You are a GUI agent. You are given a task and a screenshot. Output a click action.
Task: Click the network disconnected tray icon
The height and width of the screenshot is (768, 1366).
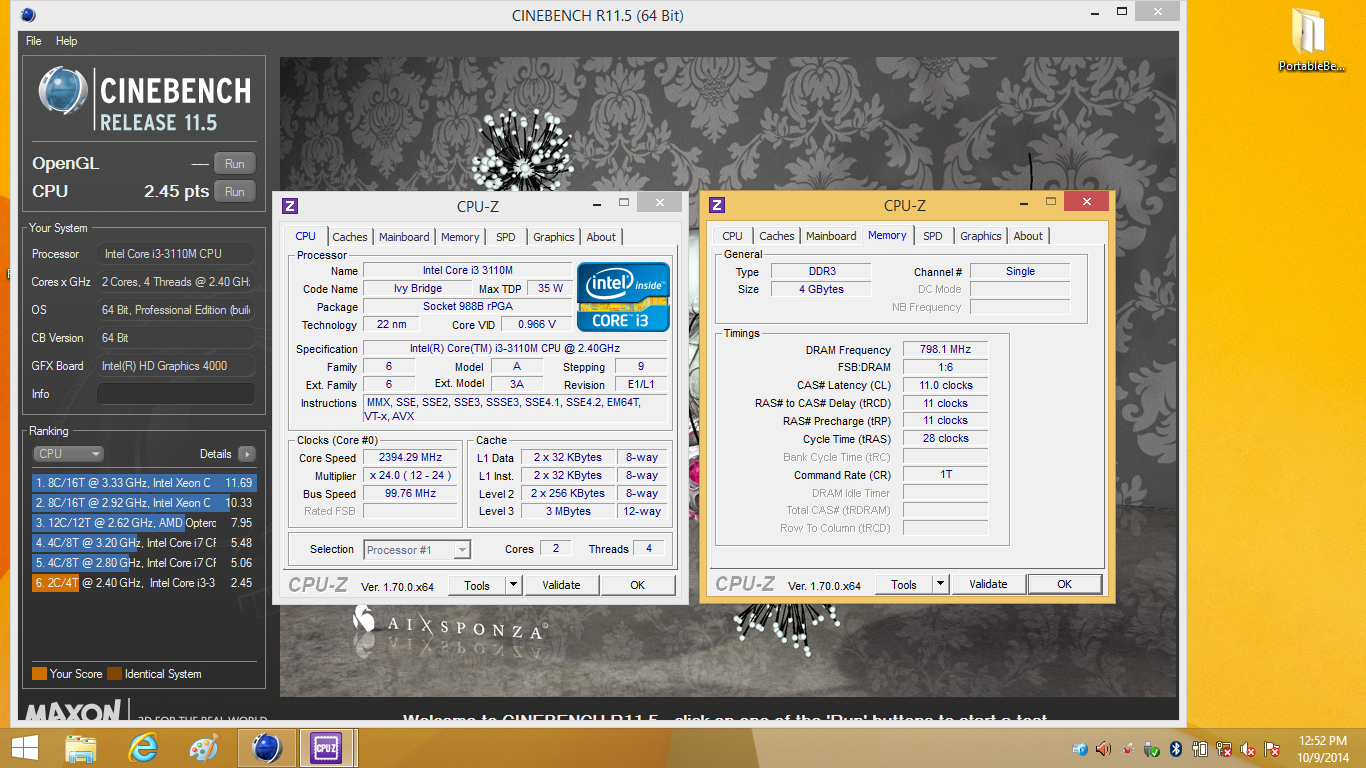pyautogui.click(x=1224, y=748)
